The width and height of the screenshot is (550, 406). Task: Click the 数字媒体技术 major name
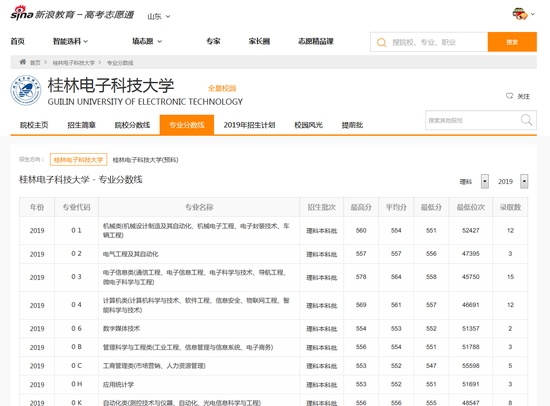point(121,328)
